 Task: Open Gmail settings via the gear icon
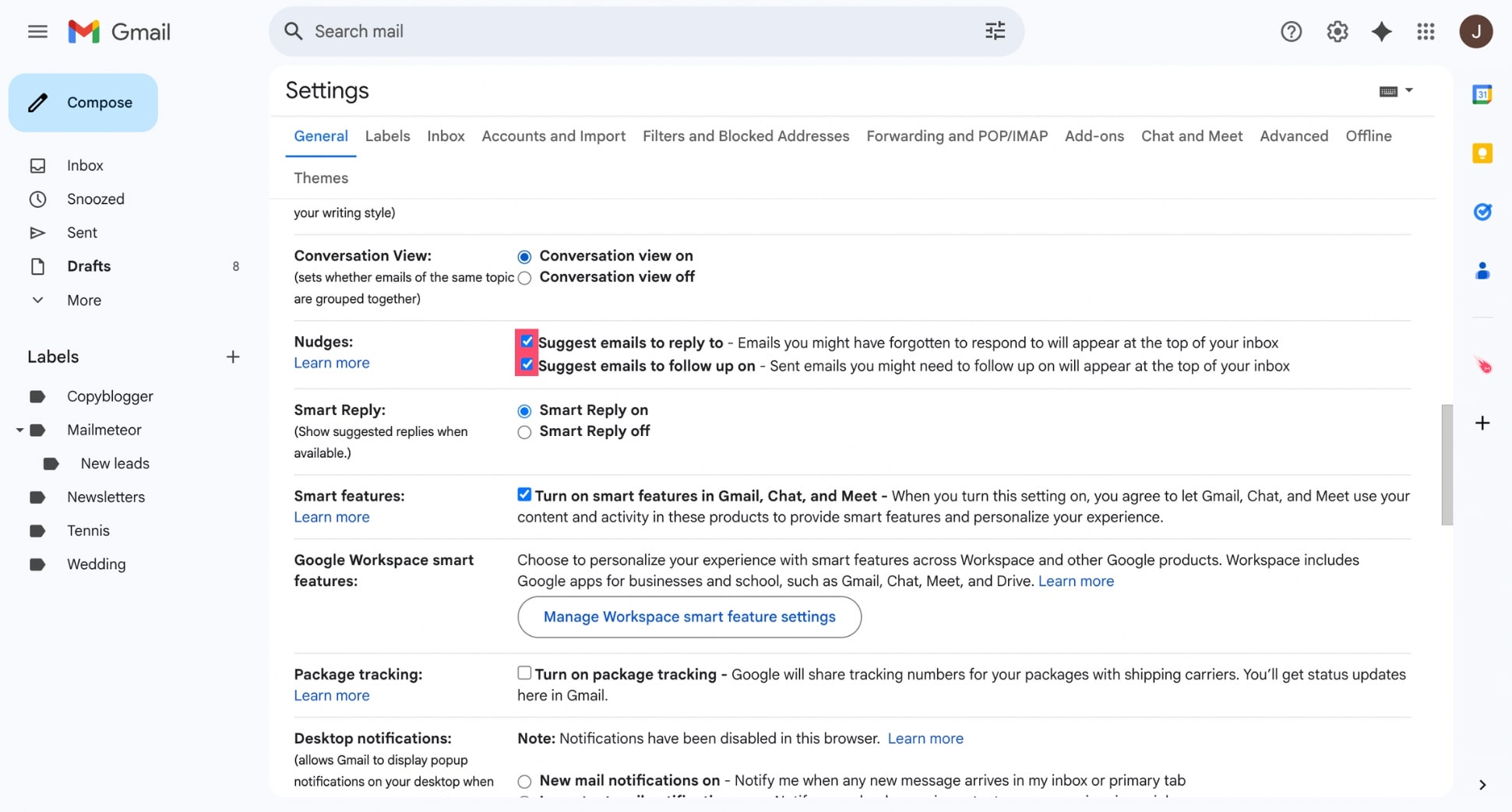pyautogui.click(x=1337, y=31)
